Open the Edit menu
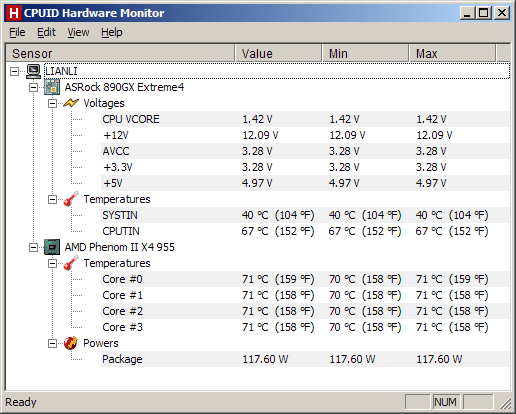This screenshot has width=516, height=414. tap(46, 32)
